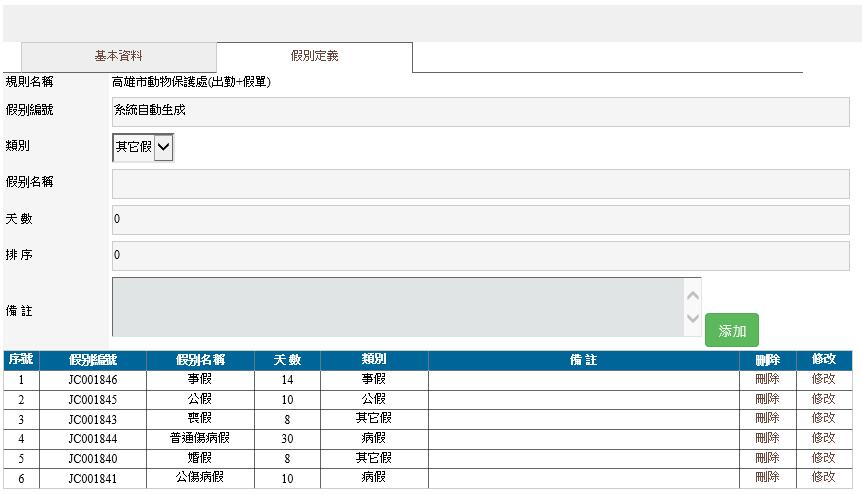Open the 類別 dropdown showing 其它假
Viewport: 862px width, 495px height.
[143, 148]
